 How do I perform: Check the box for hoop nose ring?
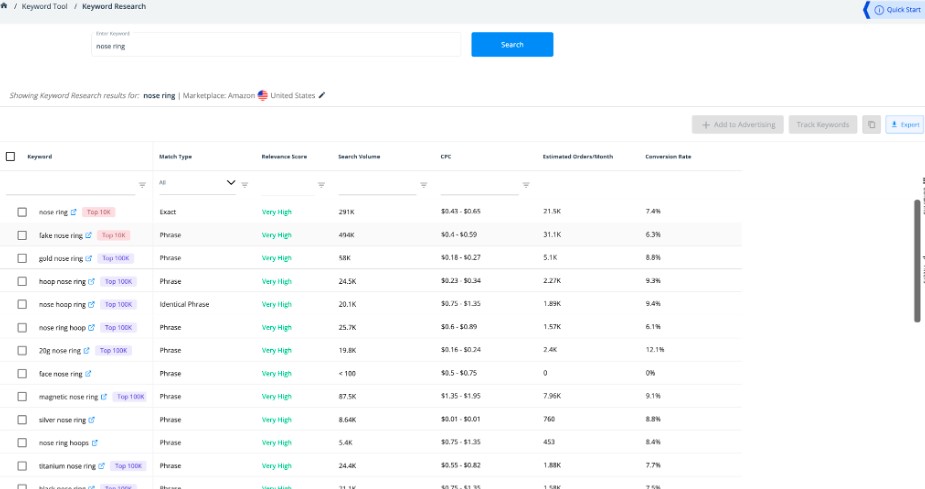[22, 281]
